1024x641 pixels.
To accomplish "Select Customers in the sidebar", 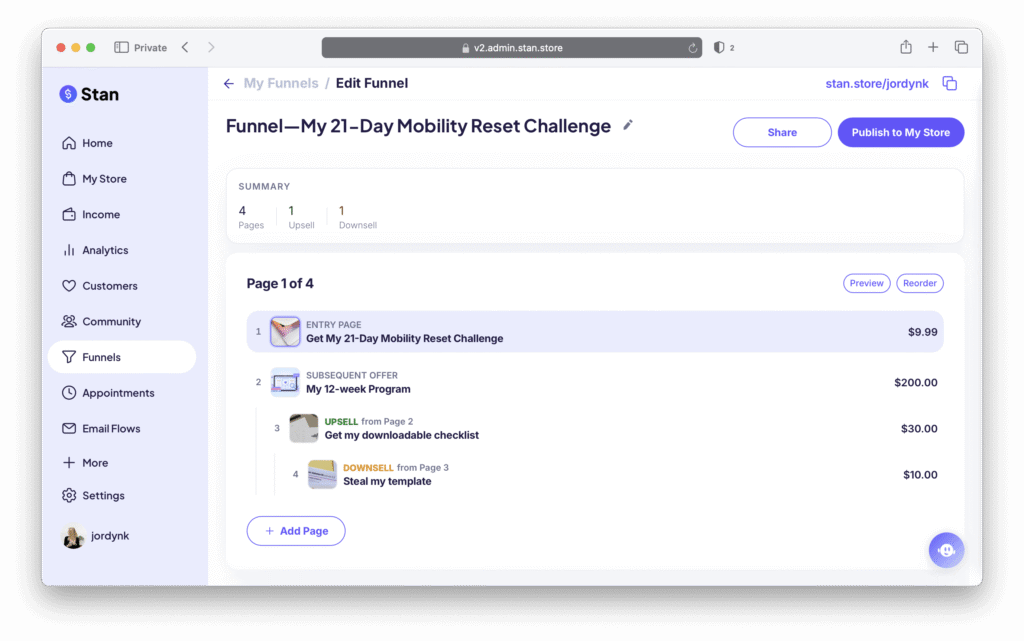I will click(x=100, y=286).
